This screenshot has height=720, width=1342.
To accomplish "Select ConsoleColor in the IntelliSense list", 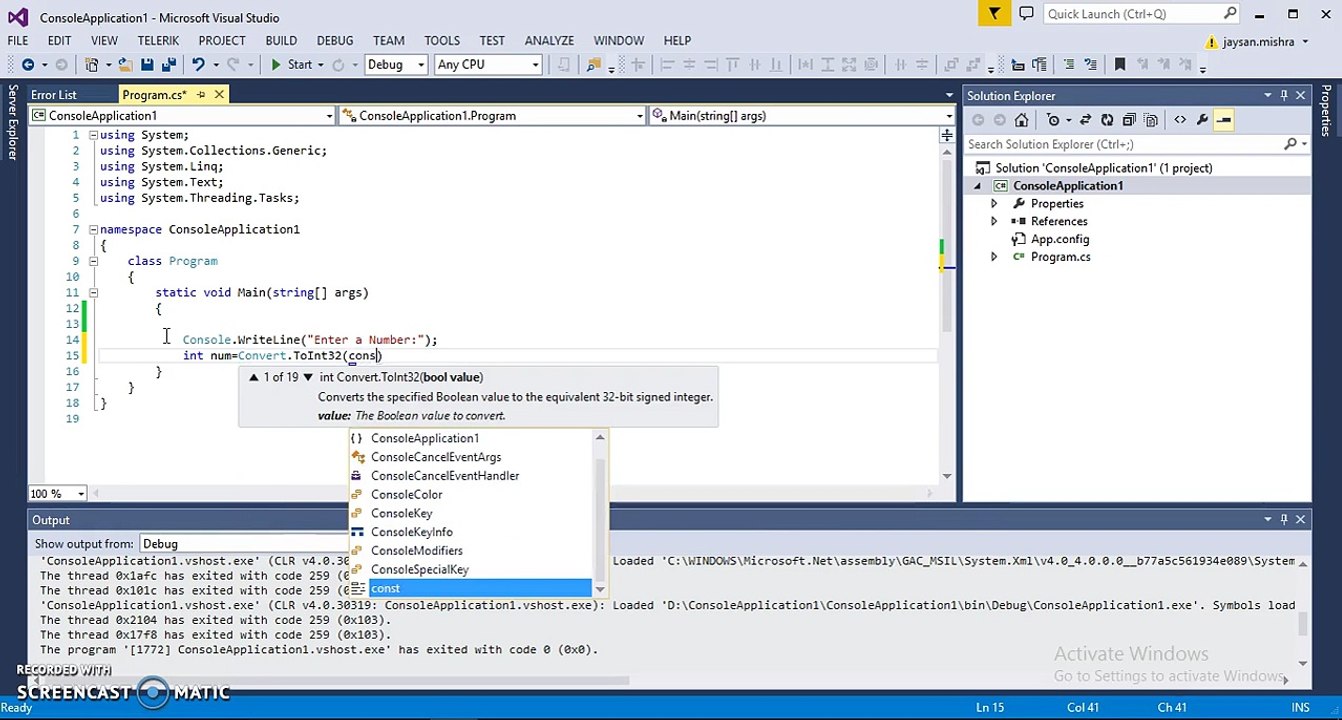I will (470, 494).
